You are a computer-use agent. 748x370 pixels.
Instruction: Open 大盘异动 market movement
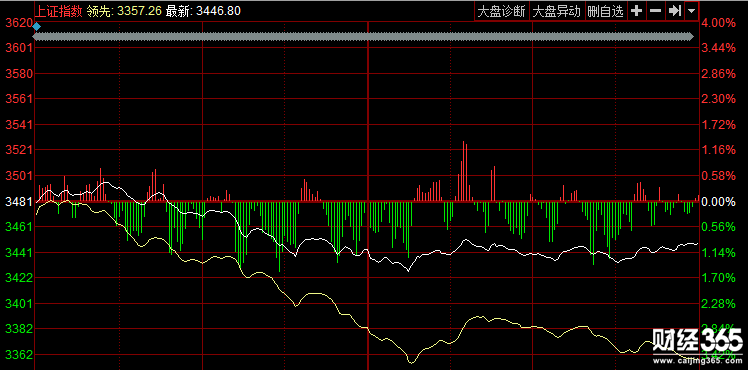click(557, 11)
